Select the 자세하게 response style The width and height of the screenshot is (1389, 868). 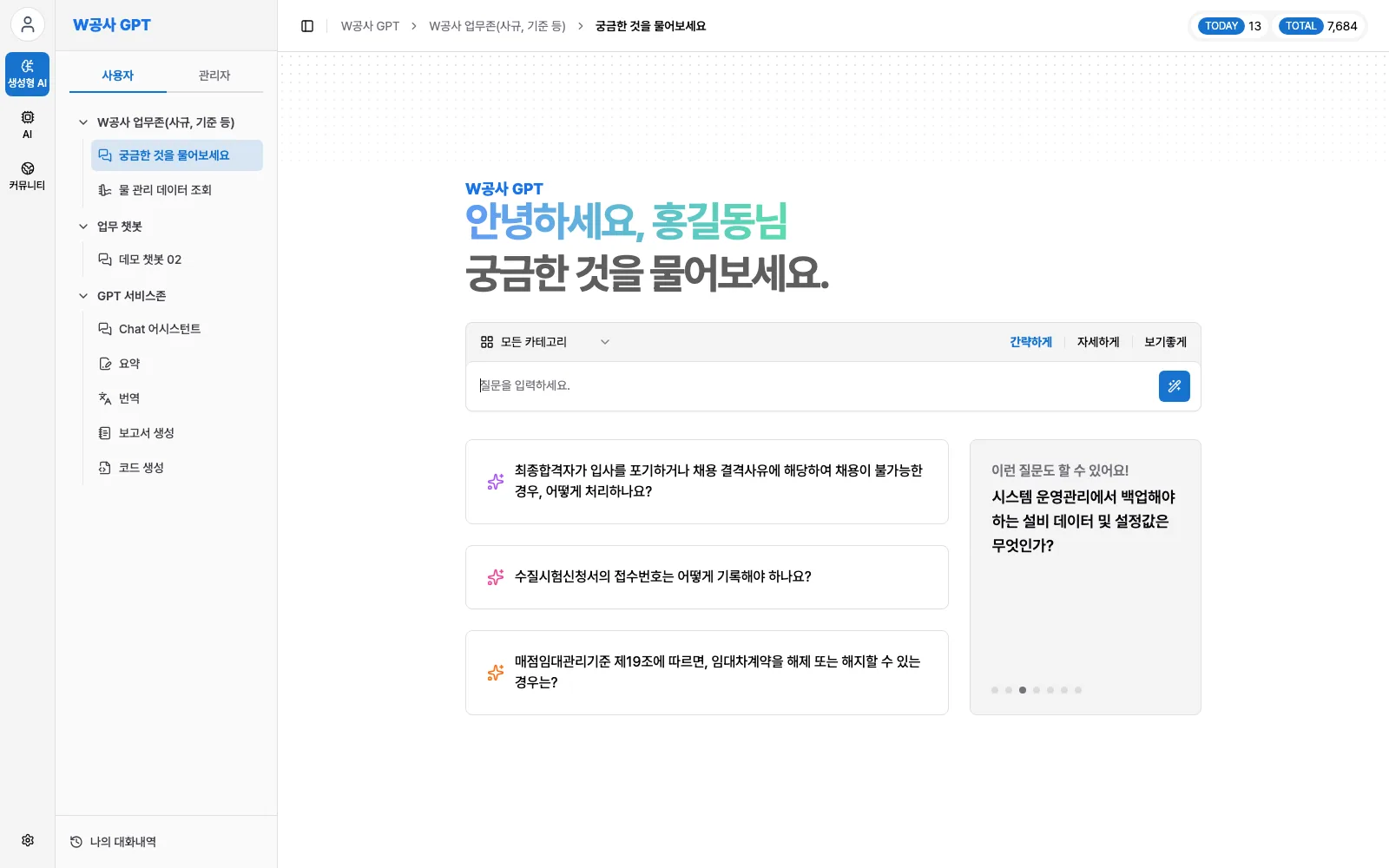point(1098,342)
